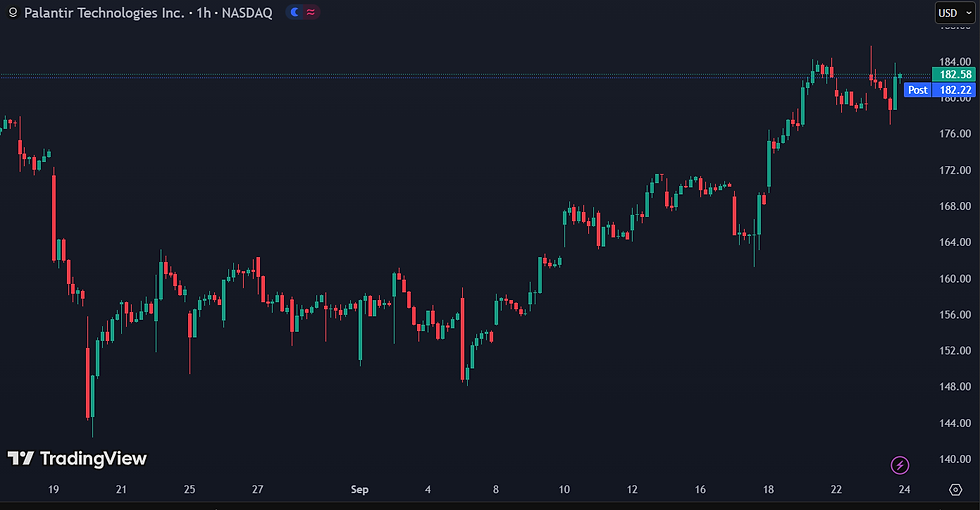Click the purple lightning bolt icon

tap(899, 465)
